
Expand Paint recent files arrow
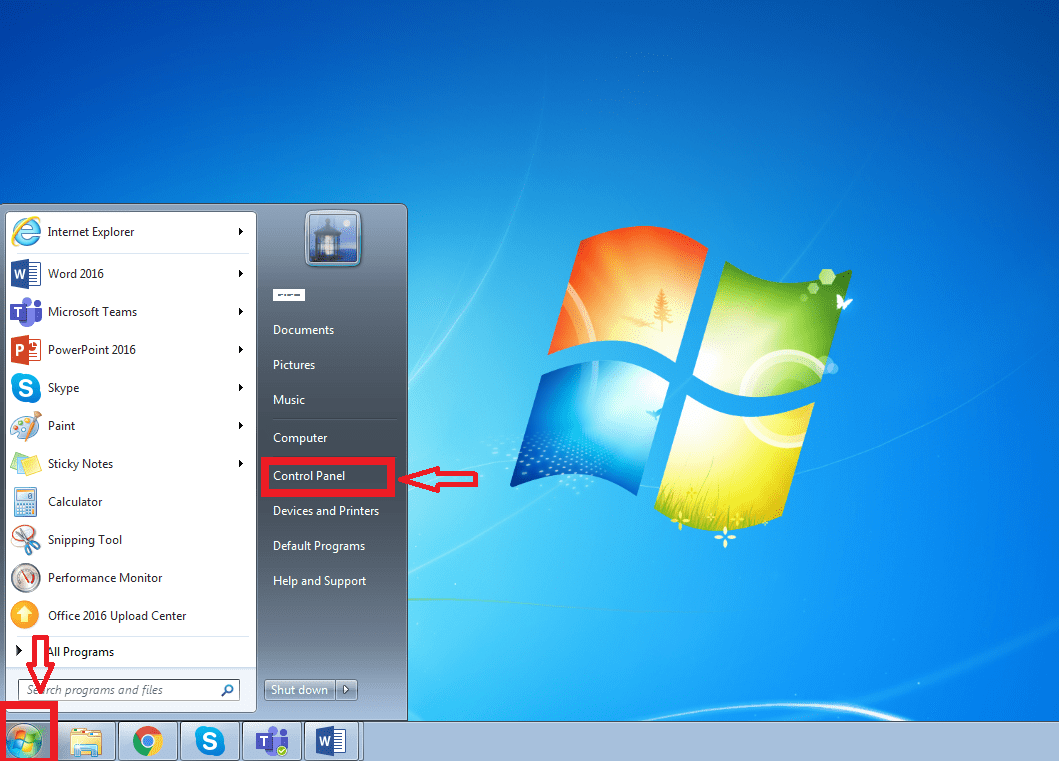coord(240,426)
